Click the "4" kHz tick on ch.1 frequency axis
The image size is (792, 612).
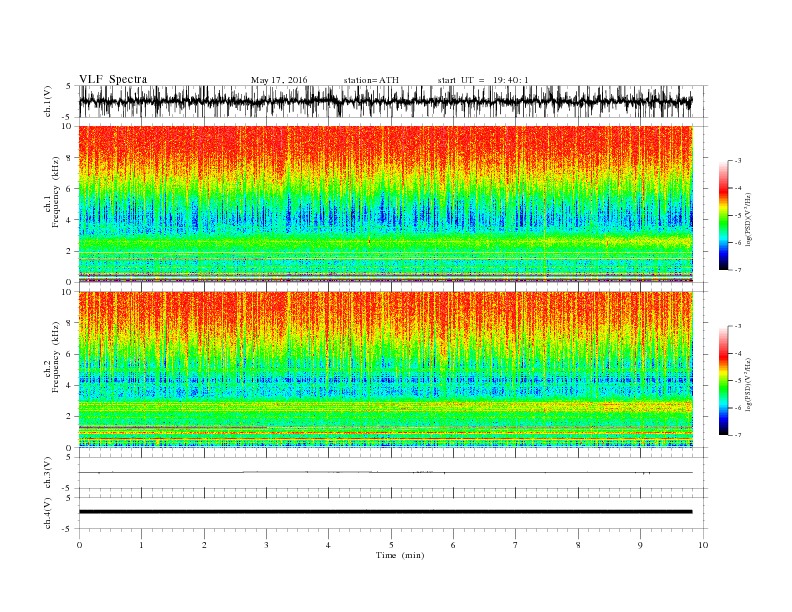click(x=70, y=220)
